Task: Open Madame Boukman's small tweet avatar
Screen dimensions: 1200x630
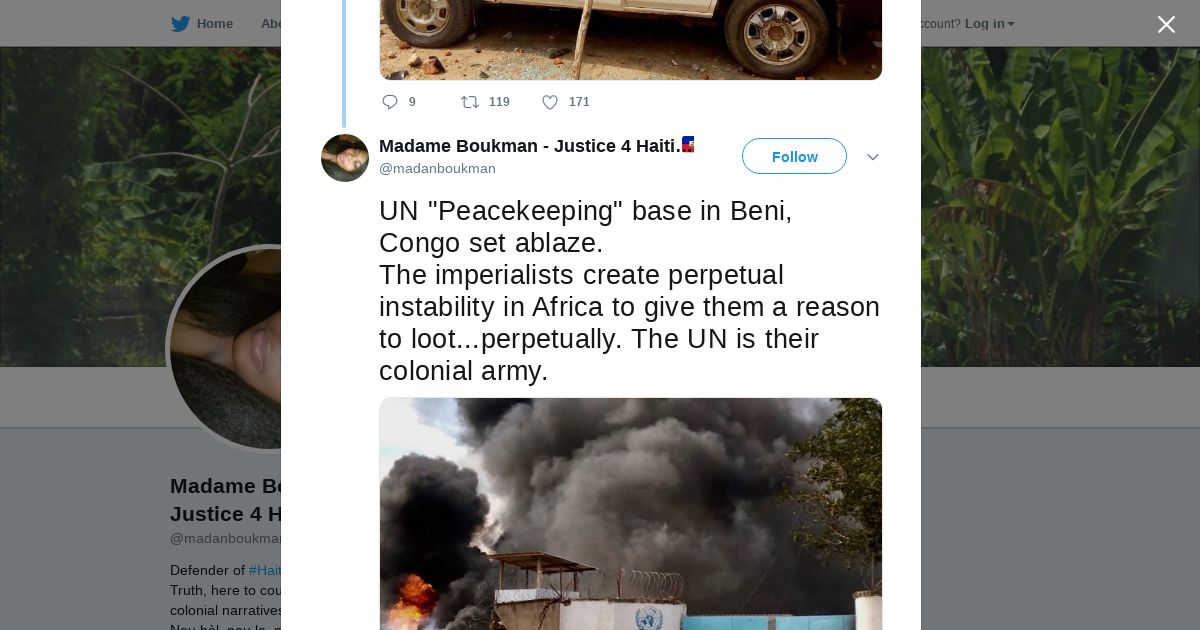Action: point(345,158)
